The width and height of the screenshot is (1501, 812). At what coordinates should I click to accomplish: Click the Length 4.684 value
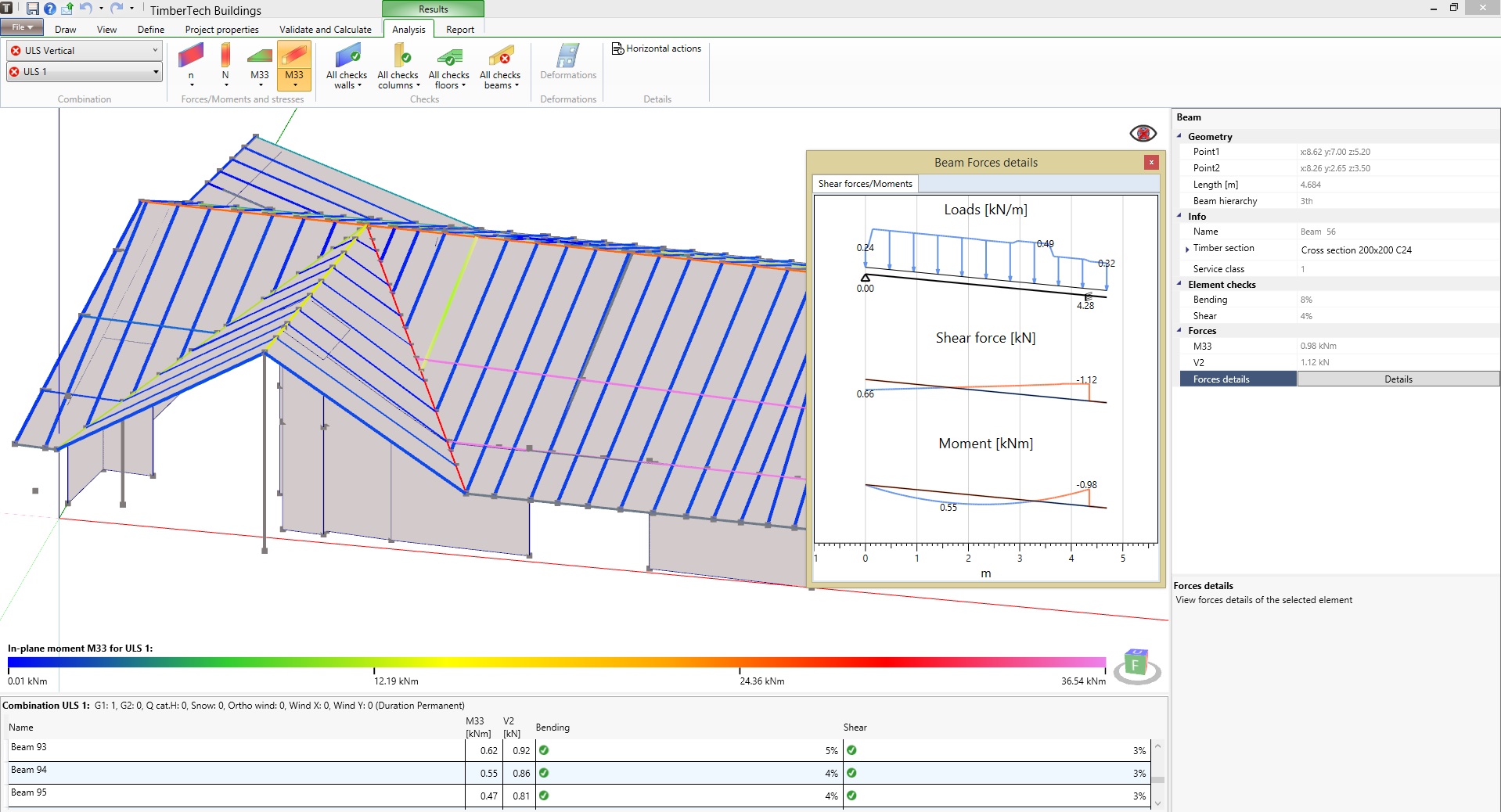(x=1310, y=185)
